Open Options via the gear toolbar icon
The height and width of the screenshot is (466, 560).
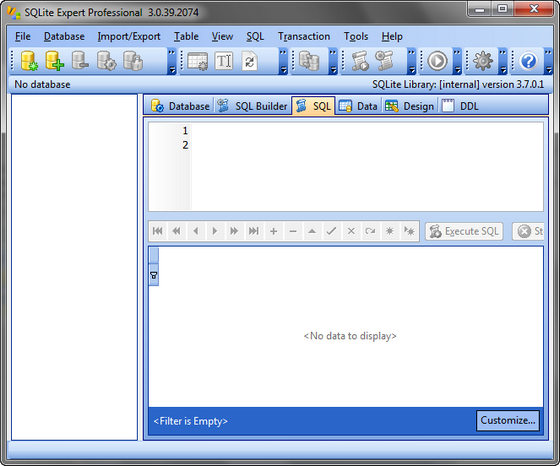(x=483, y=61)
